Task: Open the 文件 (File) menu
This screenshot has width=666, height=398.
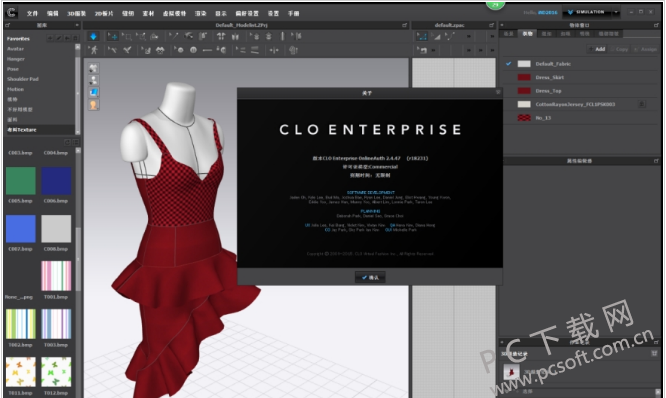Action: pos(32,13)
